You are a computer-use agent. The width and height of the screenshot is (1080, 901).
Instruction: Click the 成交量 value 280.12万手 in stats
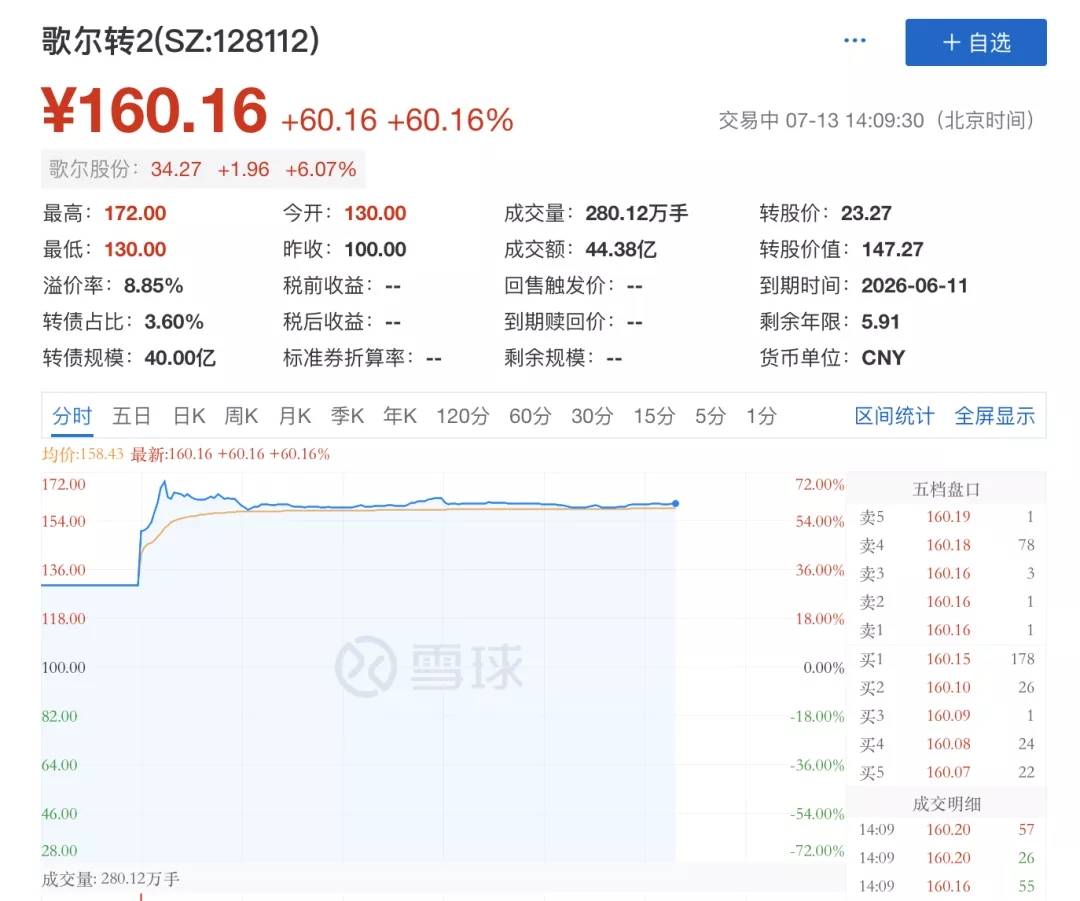[x=637, y=214]
